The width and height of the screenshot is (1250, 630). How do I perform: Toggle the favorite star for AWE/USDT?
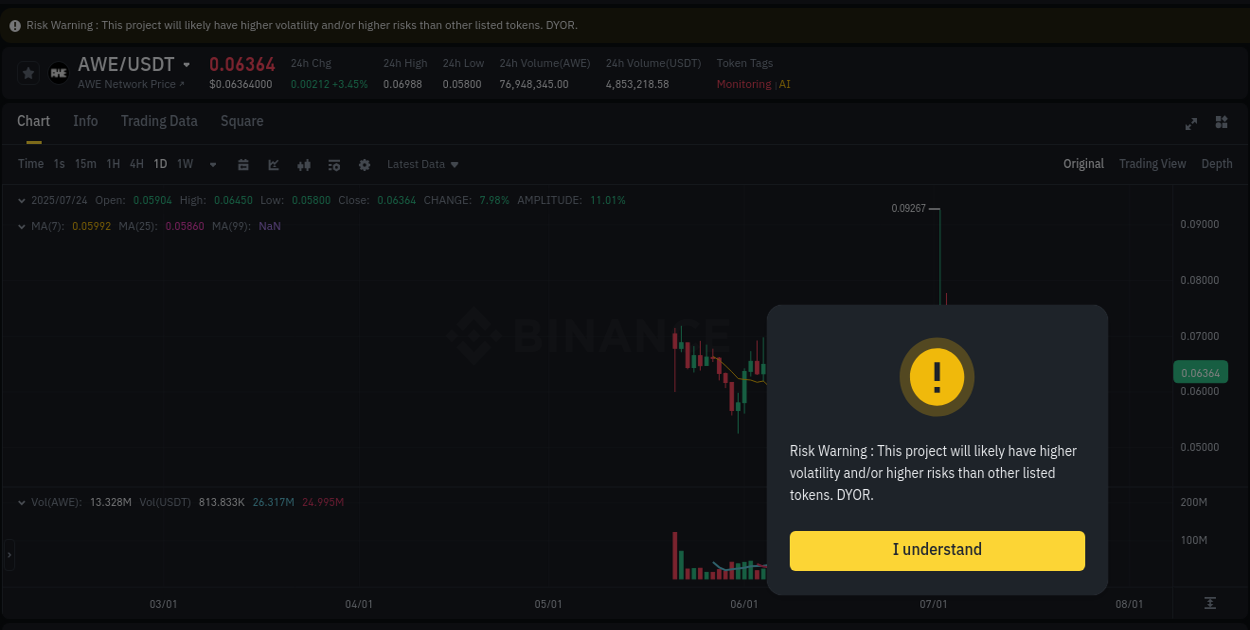click(x=27, y=72)
